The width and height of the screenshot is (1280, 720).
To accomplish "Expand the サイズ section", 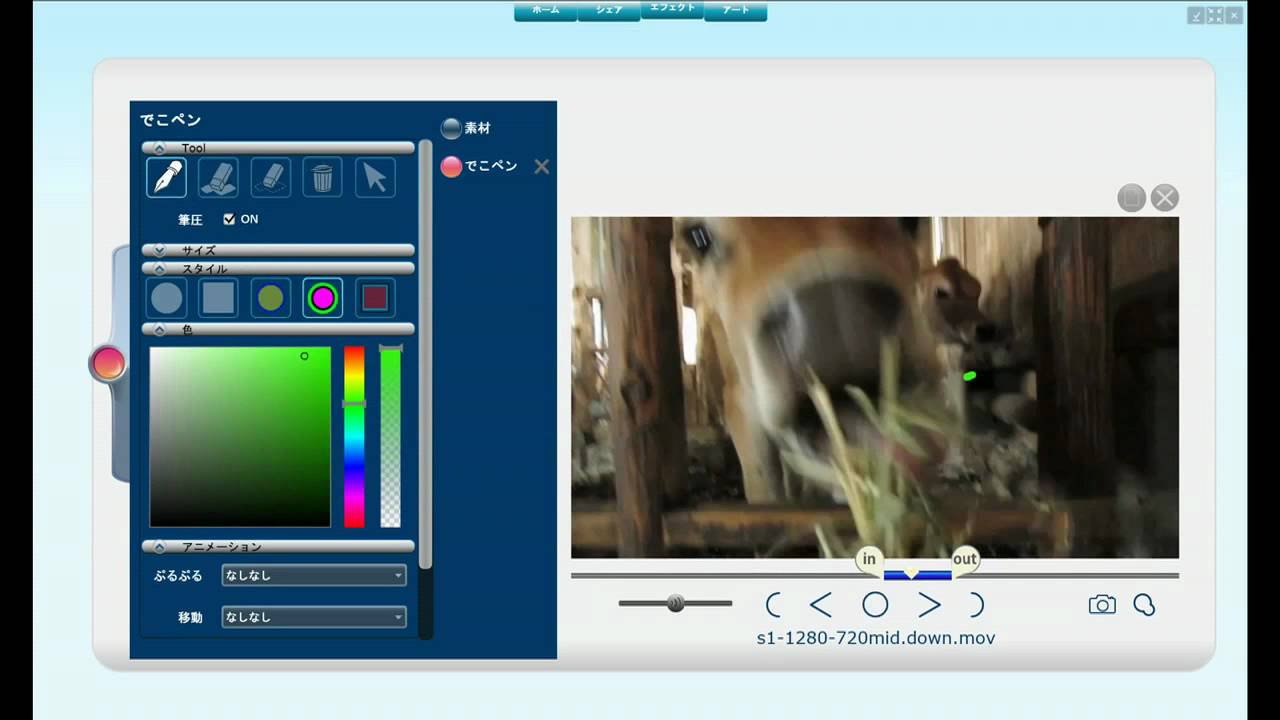I will coord(278,250).
